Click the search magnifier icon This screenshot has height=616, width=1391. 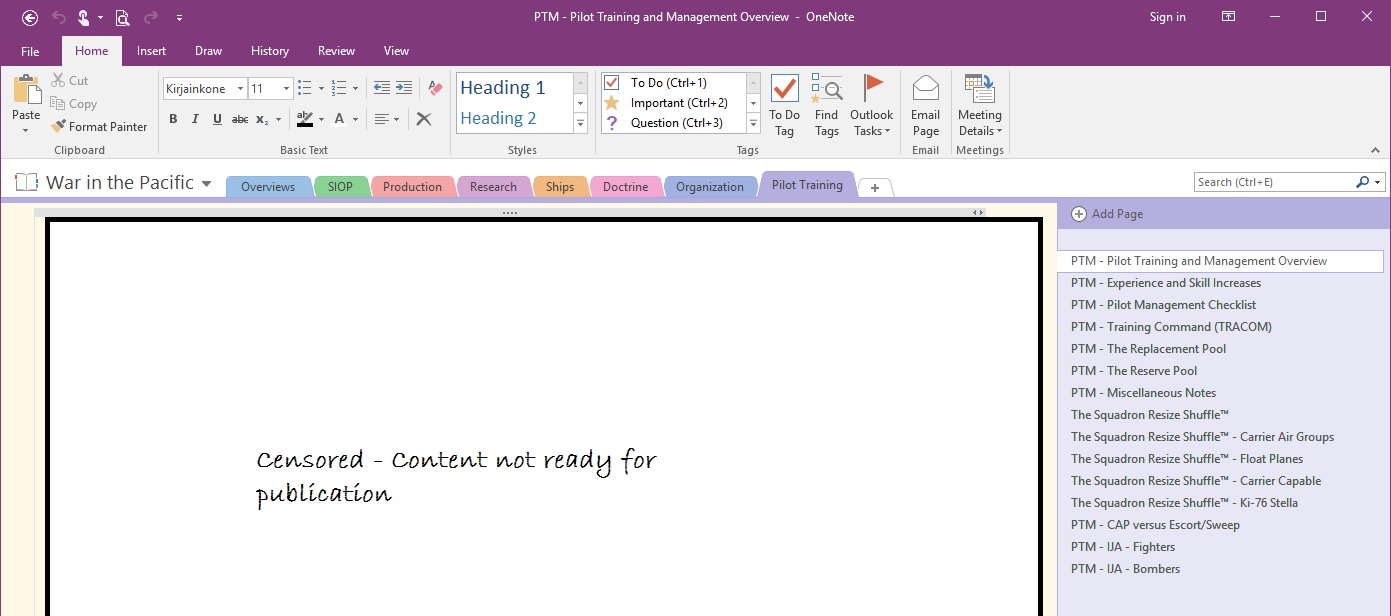[1362, 182]
